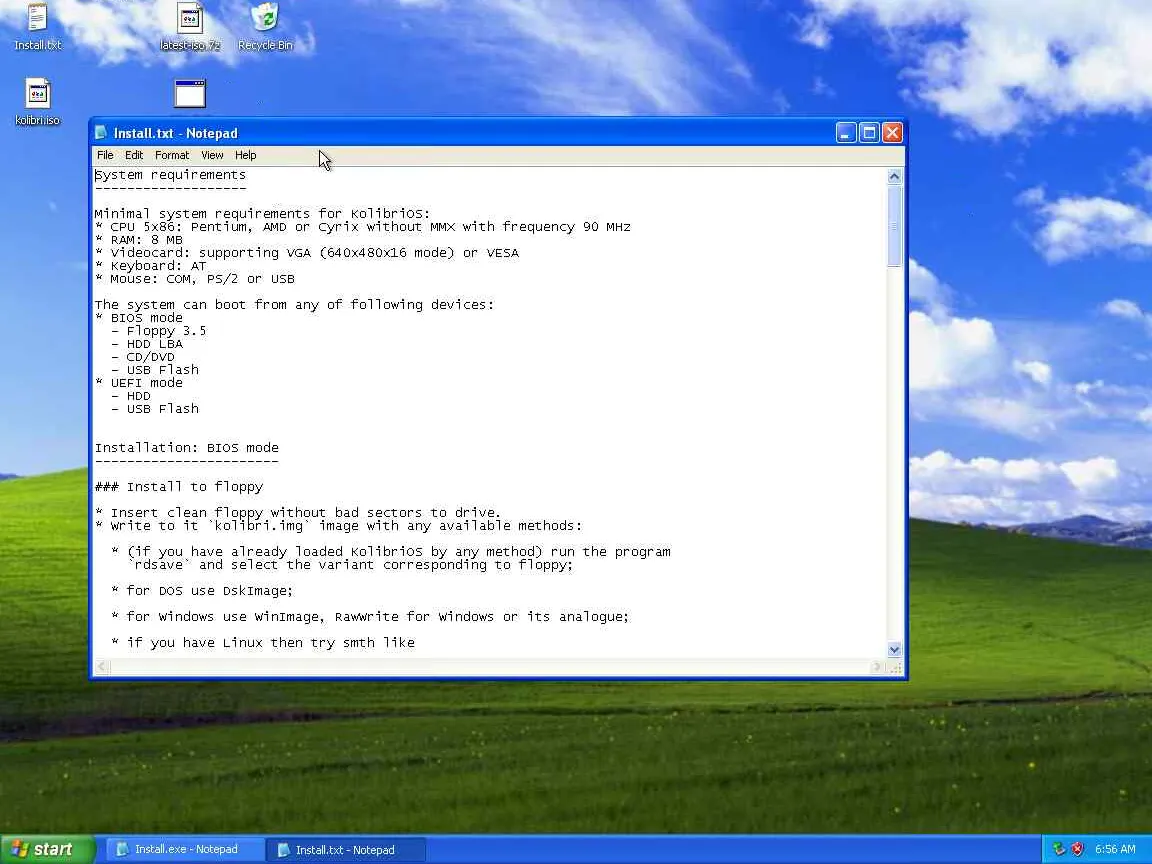Click the vertical scrollbar up arrow
Image resolution: width=1152 pixels, height=864 pixels.
pos(894,176)
